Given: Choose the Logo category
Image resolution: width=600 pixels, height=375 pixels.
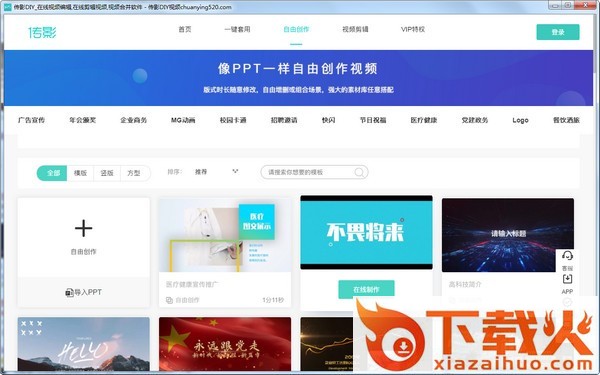Looking at the screenshot, I should [x=520, y=120].
